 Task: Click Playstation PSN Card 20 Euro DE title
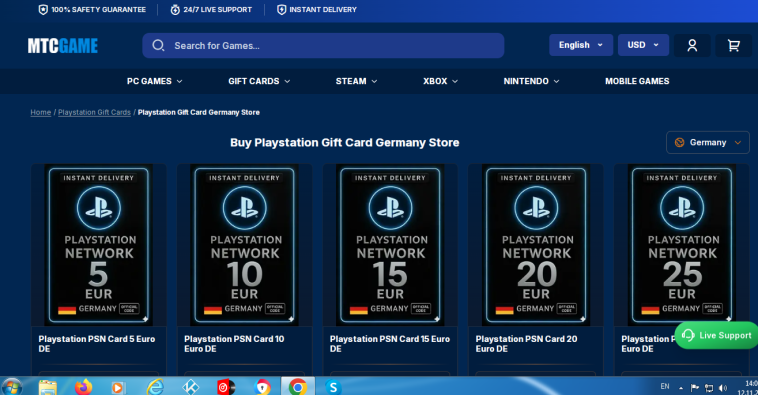pos(526,344)
